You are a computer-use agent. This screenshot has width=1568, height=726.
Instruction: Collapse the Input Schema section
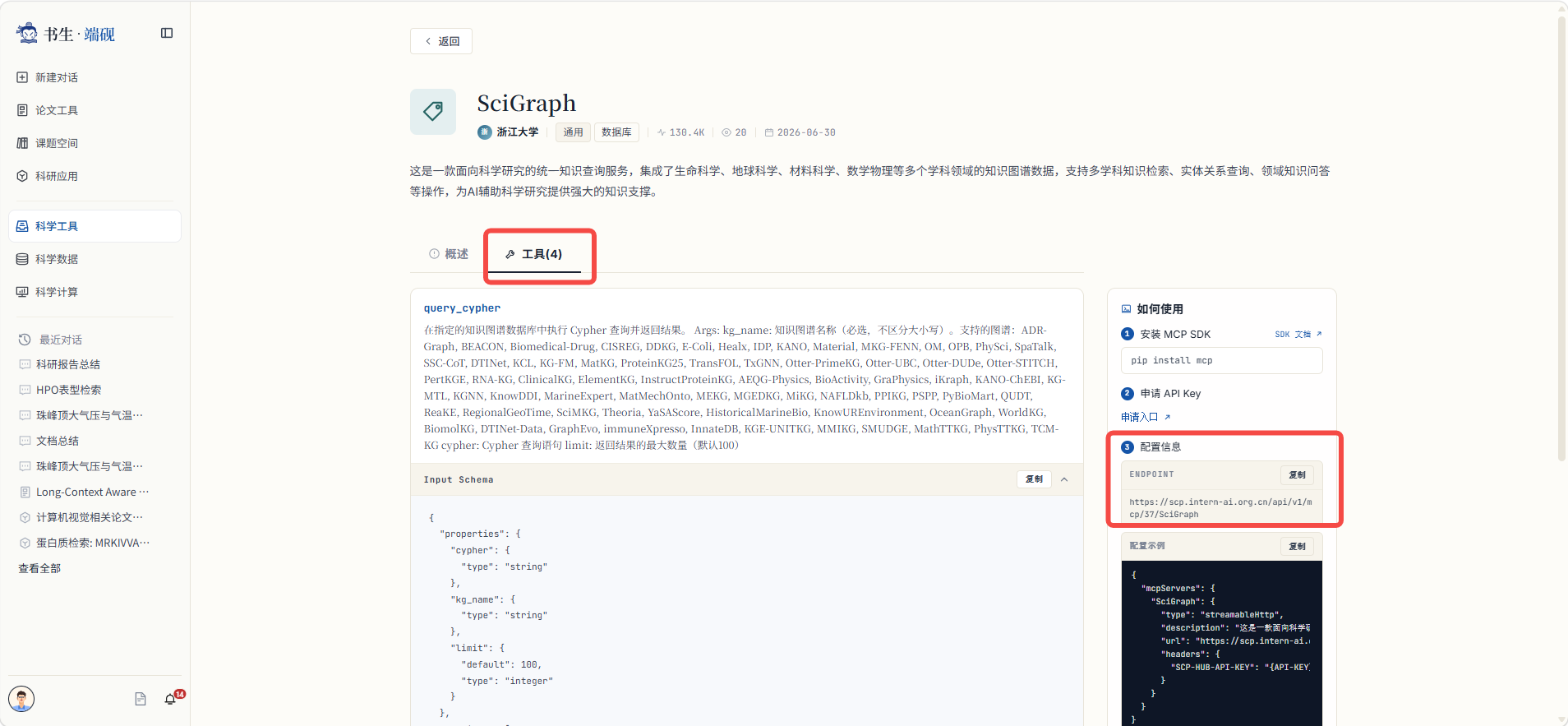(x=1064, y=479)
